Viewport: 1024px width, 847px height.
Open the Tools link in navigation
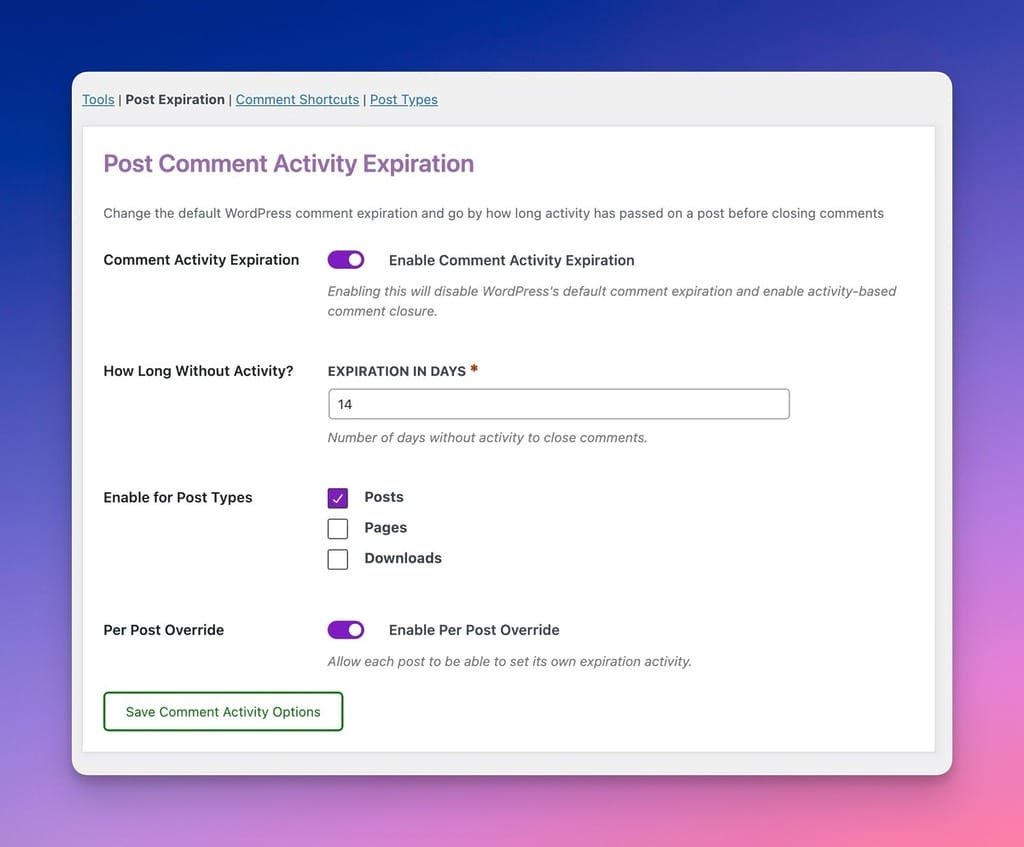pyautogui.click(x=98, y=99)
